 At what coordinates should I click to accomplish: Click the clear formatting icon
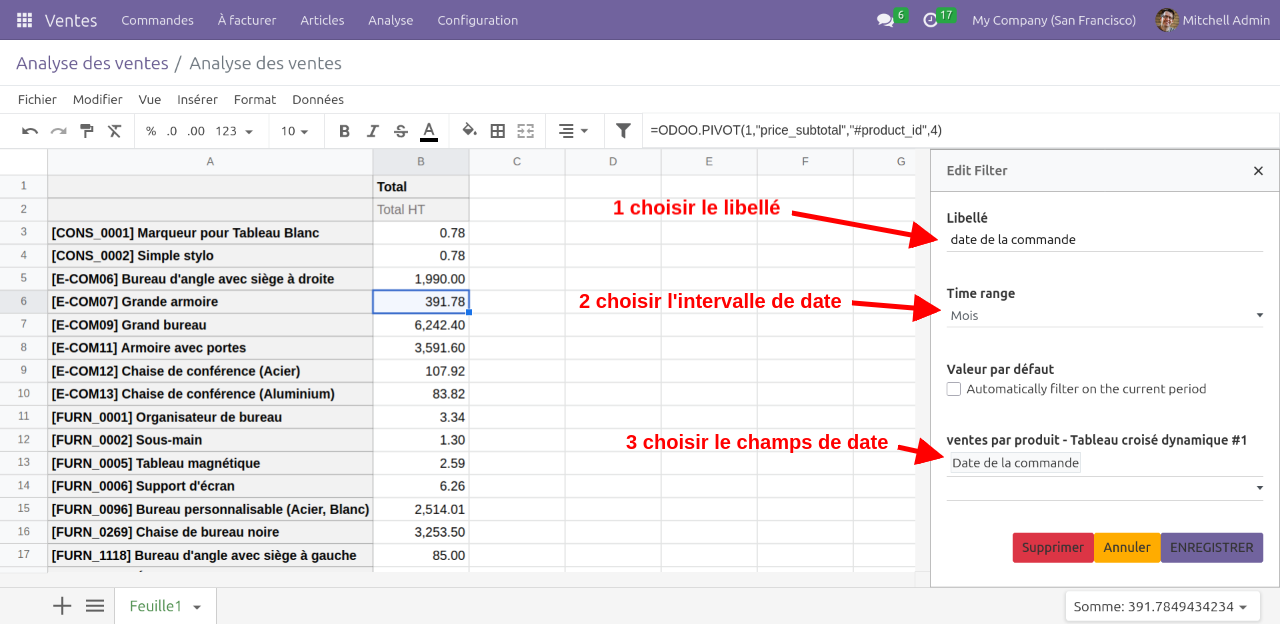115,131
